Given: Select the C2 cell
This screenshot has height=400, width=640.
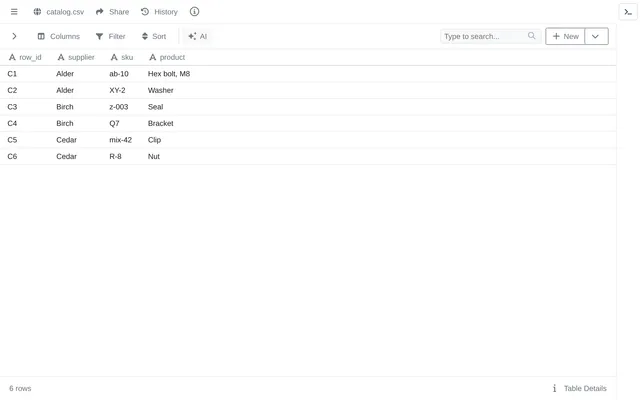Looking at the screenshot, I should tap(12, 90).
